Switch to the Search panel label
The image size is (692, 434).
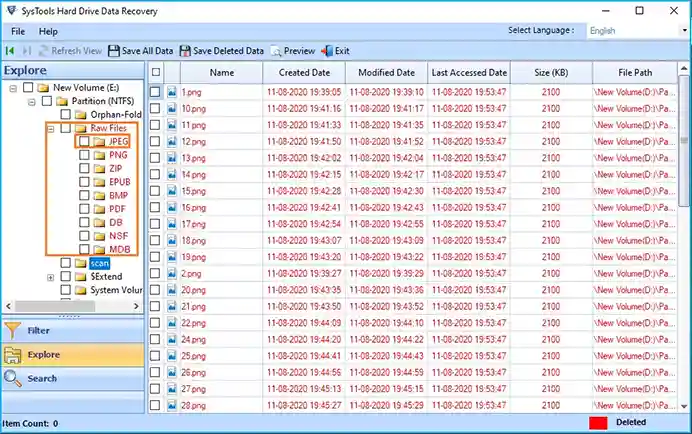pos(42,378)
